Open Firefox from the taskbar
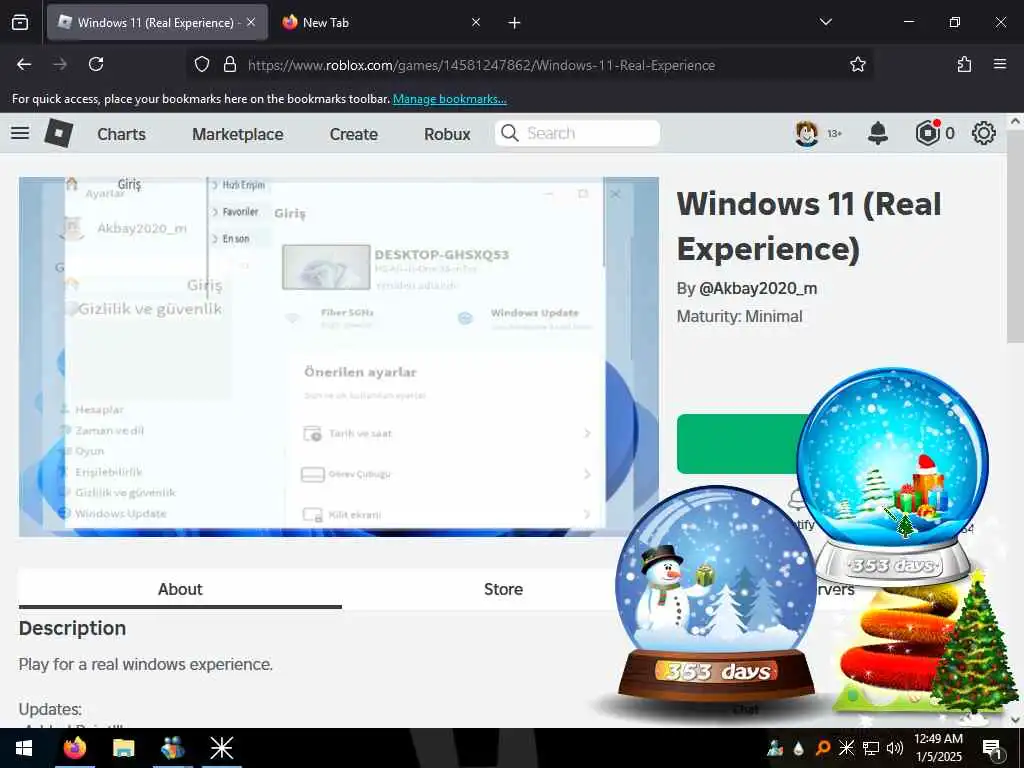The width and height of the screenshot is (1024, 768). point(74,748)
